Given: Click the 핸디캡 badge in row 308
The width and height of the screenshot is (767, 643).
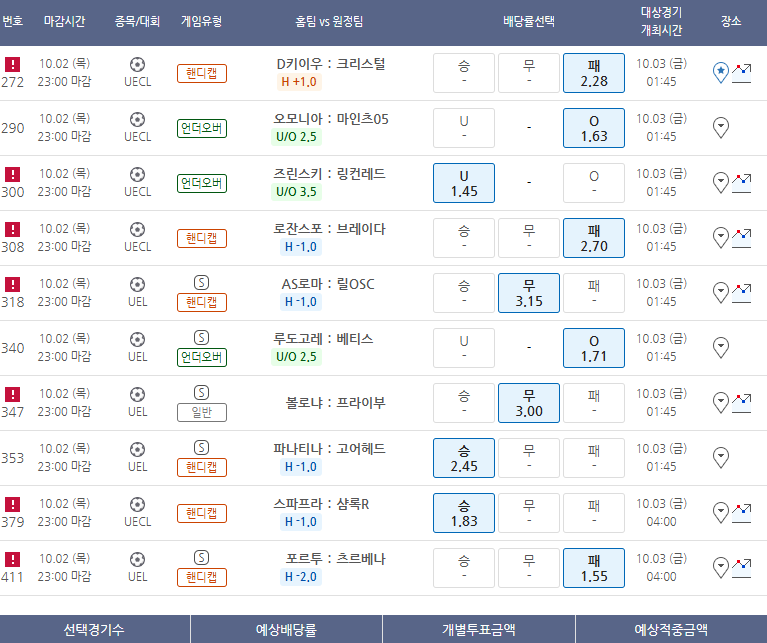Looking at the screenshot, I should 201,238.
